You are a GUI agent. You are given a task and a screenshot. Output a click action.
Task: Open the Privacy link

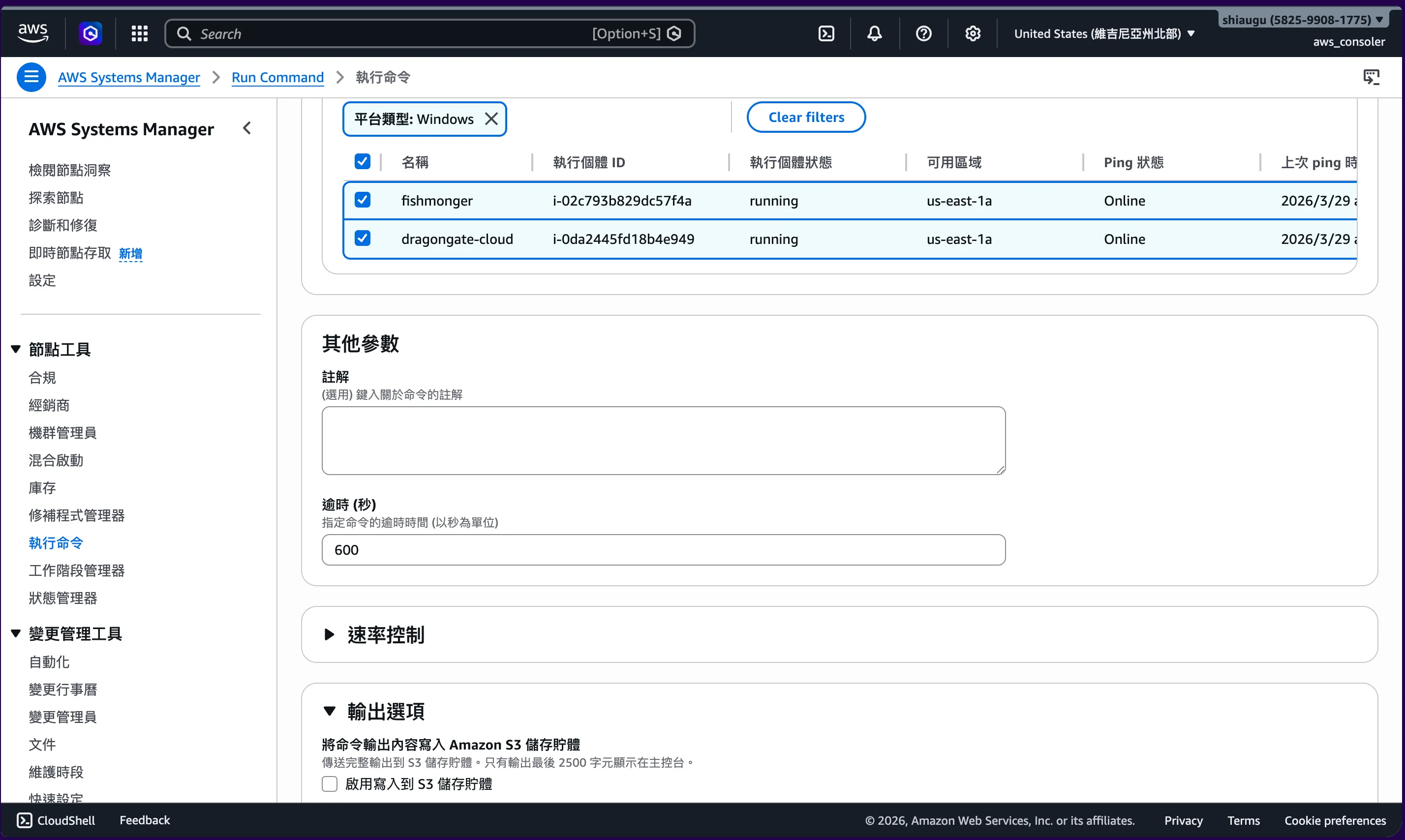pos(1184,820)
